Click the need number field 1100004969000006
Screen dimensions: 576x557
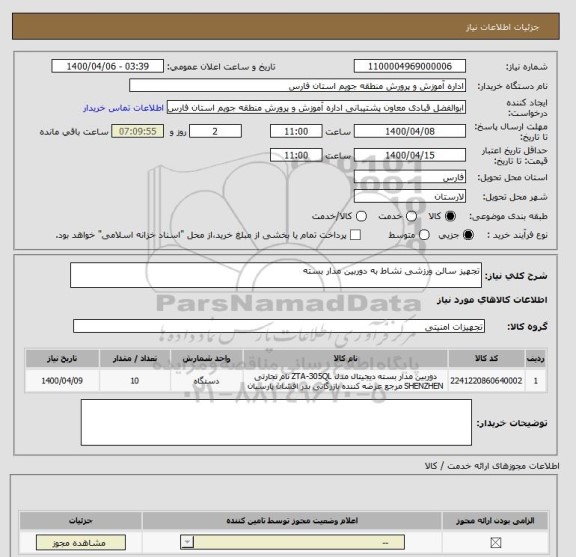pyautogui.click(x=410, y=67)
